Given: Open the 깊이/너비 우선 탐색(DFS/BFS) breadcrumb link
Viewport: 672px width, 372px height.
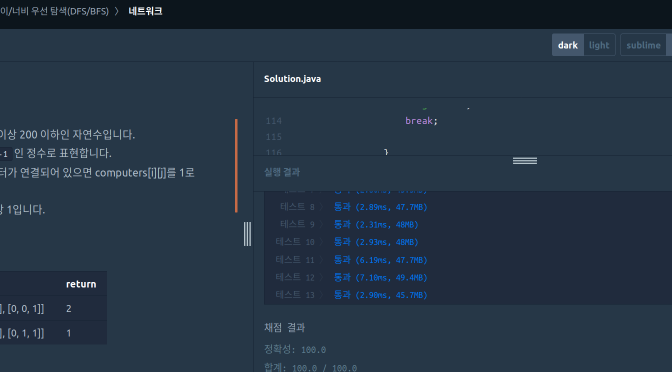Looking at the screenshot, I should pyautogui.click(x=54, y=11).
